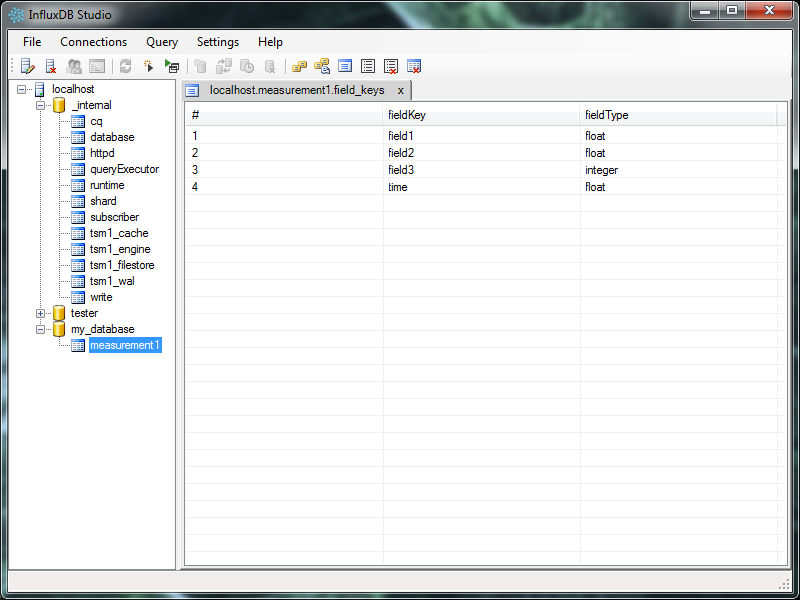Click the show tag values yellow icon
800x600 pixels.
coord(322,66)
